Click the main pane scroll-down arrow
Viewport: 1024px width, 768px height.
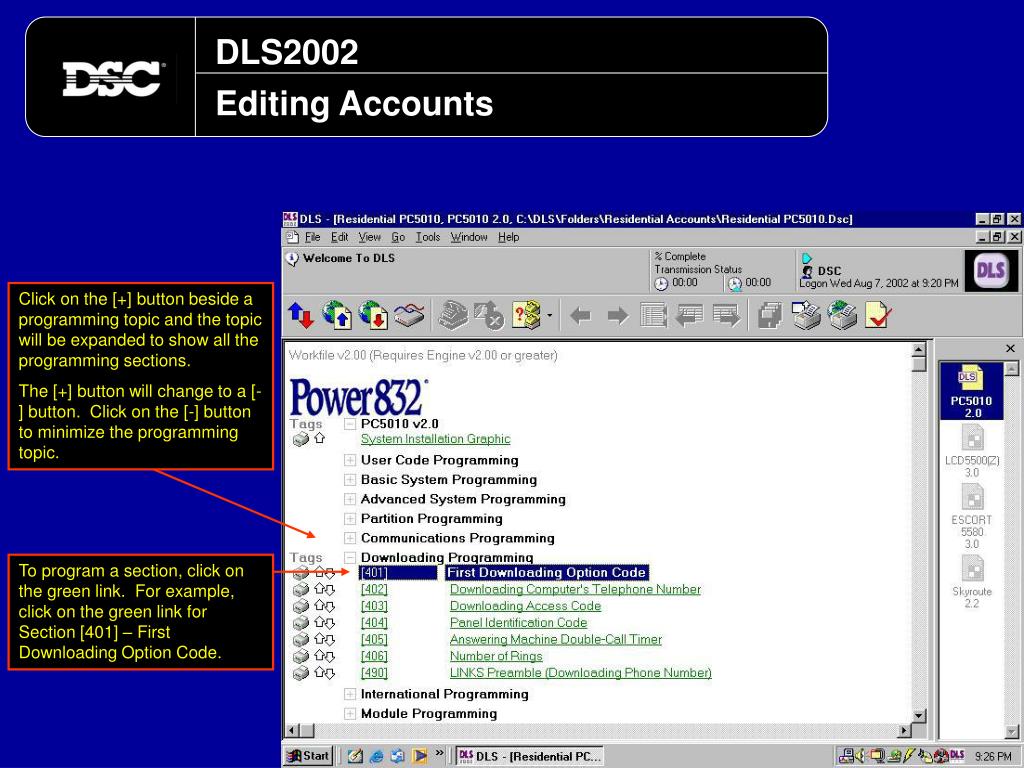coord(919,716)
